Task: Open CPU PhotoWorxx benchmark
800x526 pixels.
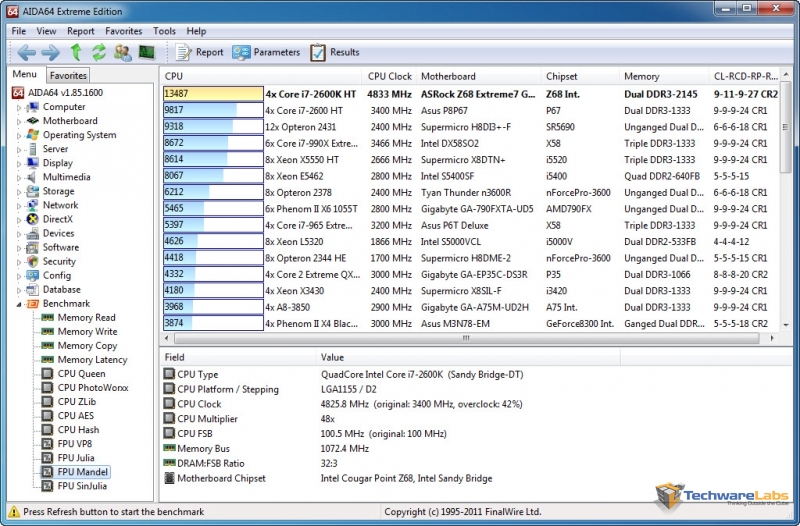Action: [x=93, y=388]
